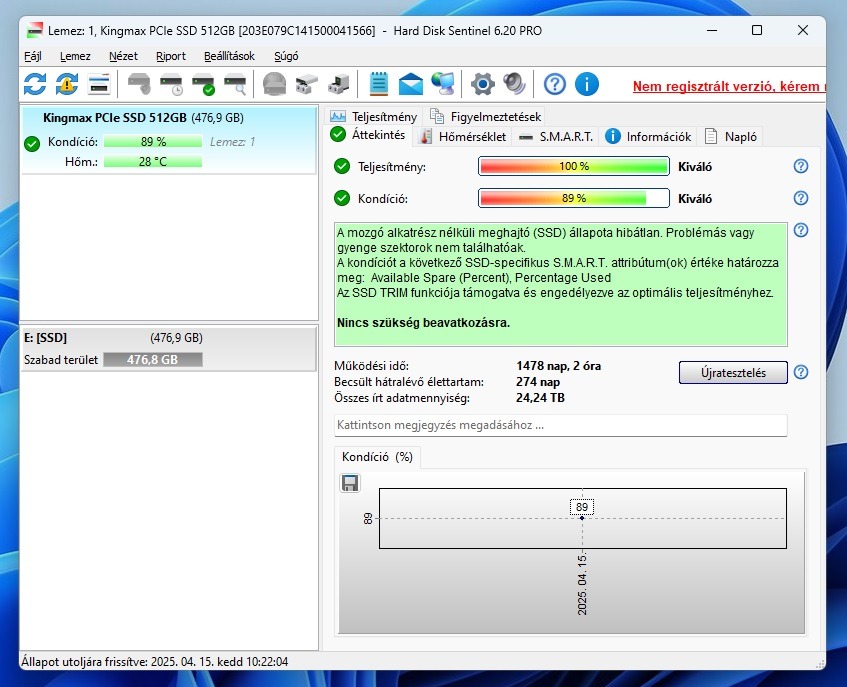Click the grey hard disk with seal icon
The width and height of the screenshot is (847, 687).
139,84
